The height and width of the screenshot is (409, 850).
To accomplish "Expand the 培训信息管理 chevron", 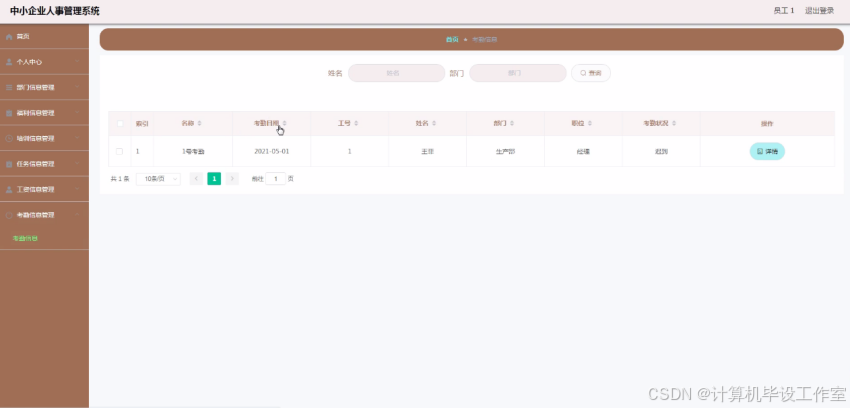I will [78, 138].
